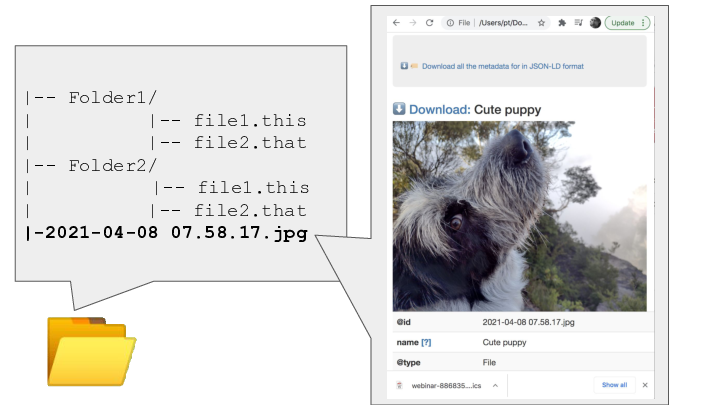Screen dimensions: 720x405
Task: Click the browser forward arrow
Action: click(413, 22)
